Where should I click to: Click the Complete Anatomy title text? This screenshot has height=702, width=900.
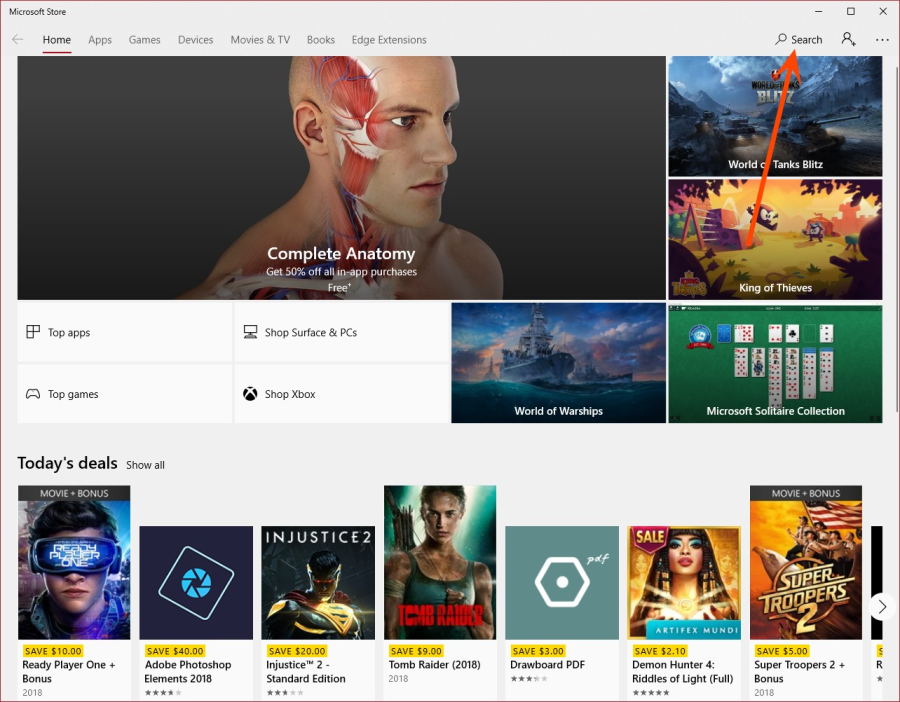(341, 253)
